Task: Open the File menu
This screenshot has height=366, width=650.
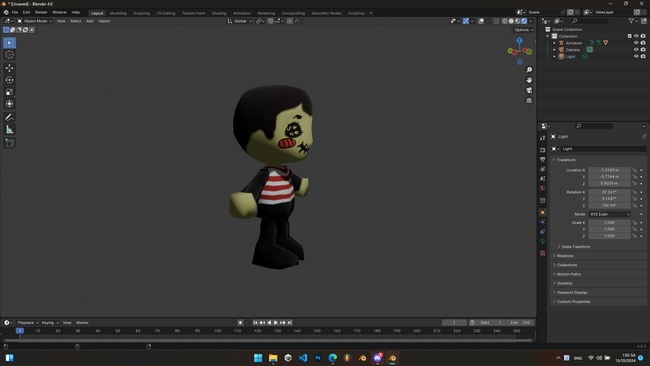Action: 15,12
